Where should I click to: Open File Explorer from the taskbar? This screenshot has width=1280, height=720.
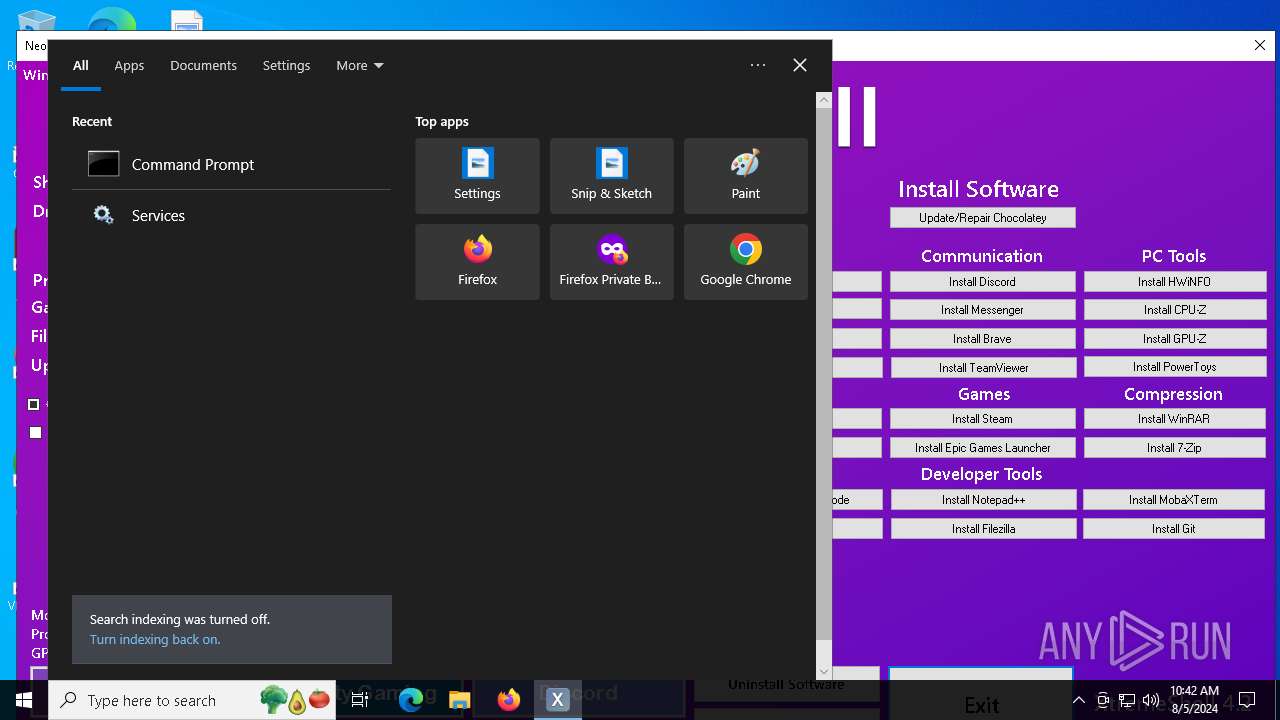[x=460, y=700]
